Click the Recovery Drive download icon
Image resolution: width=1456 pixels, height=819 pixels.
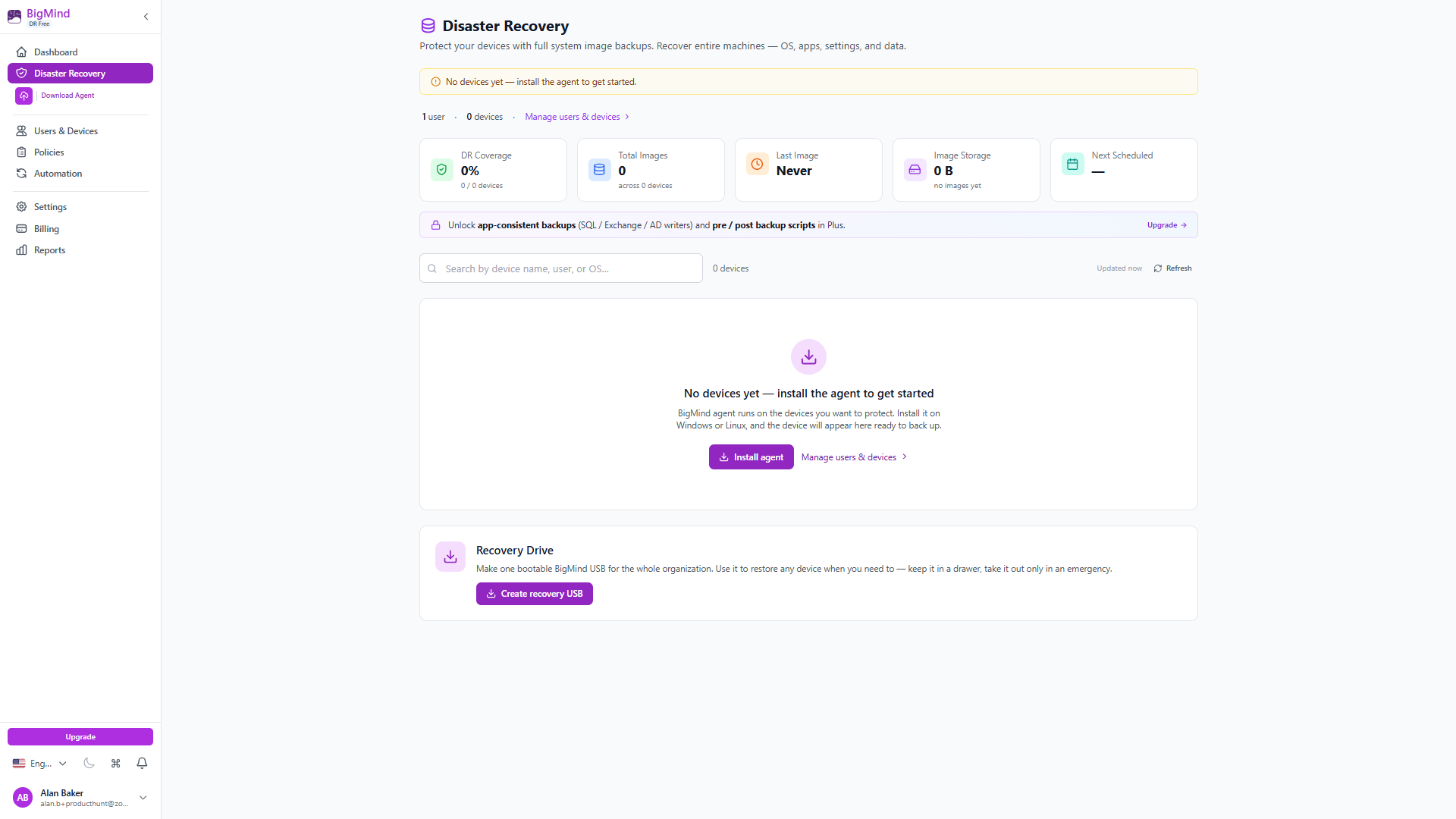450,557
